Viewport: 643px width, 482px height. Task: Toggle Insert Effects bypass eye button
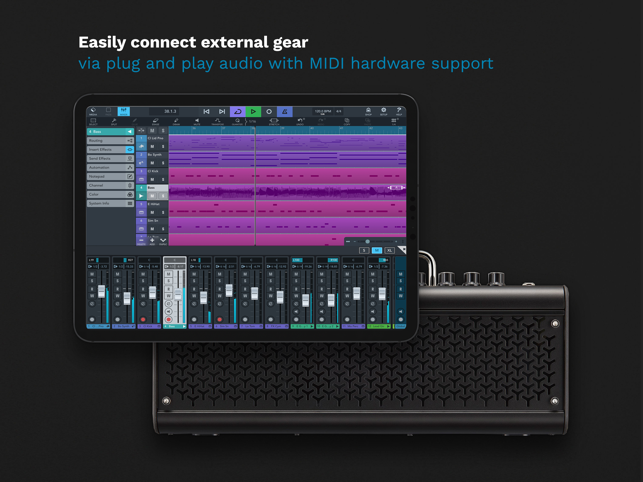[x=130, y=150]
